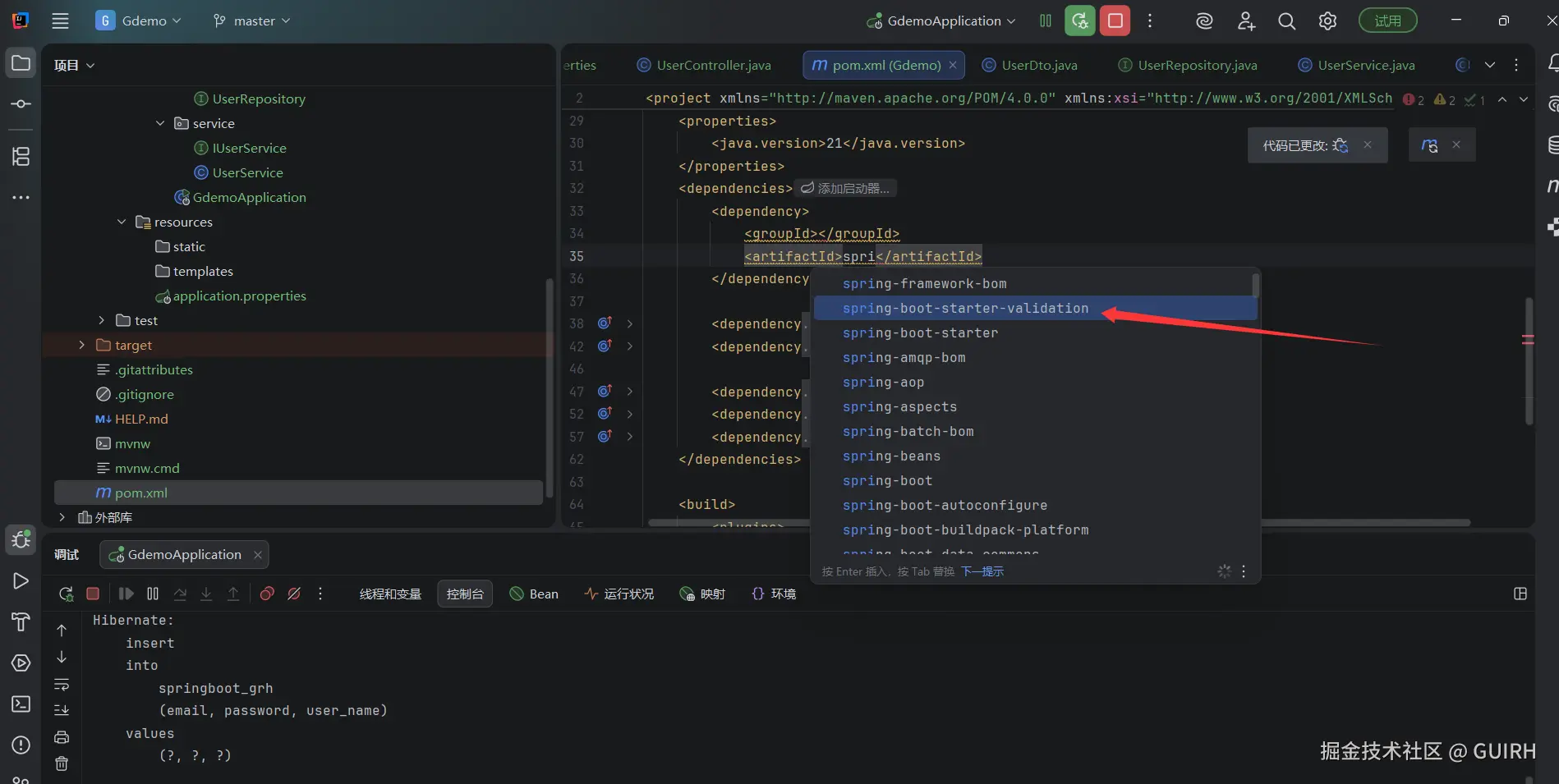Open the Run tool window
Image resolution: width=1559 pixels, height=784 pixels.
(21, 580)
